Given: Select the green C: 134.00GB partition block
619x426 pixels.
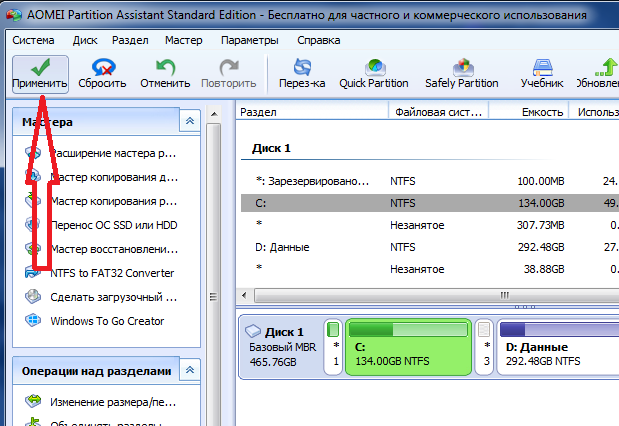Looking at the screenshot, I should coord(408,347).
